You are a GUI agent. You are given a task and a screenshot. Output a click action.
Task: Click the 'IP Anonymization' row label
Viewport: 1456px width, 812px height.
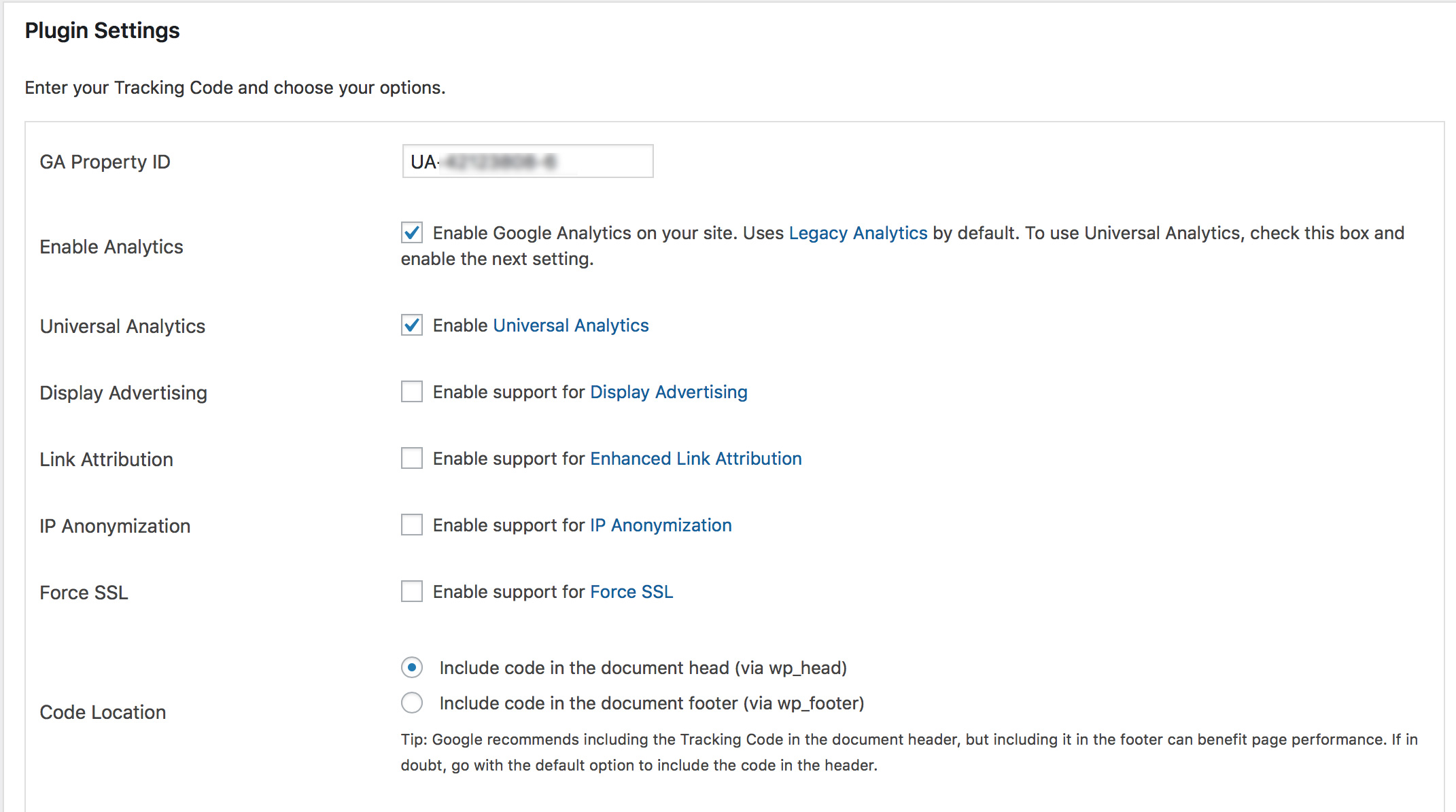pos(115,526)
